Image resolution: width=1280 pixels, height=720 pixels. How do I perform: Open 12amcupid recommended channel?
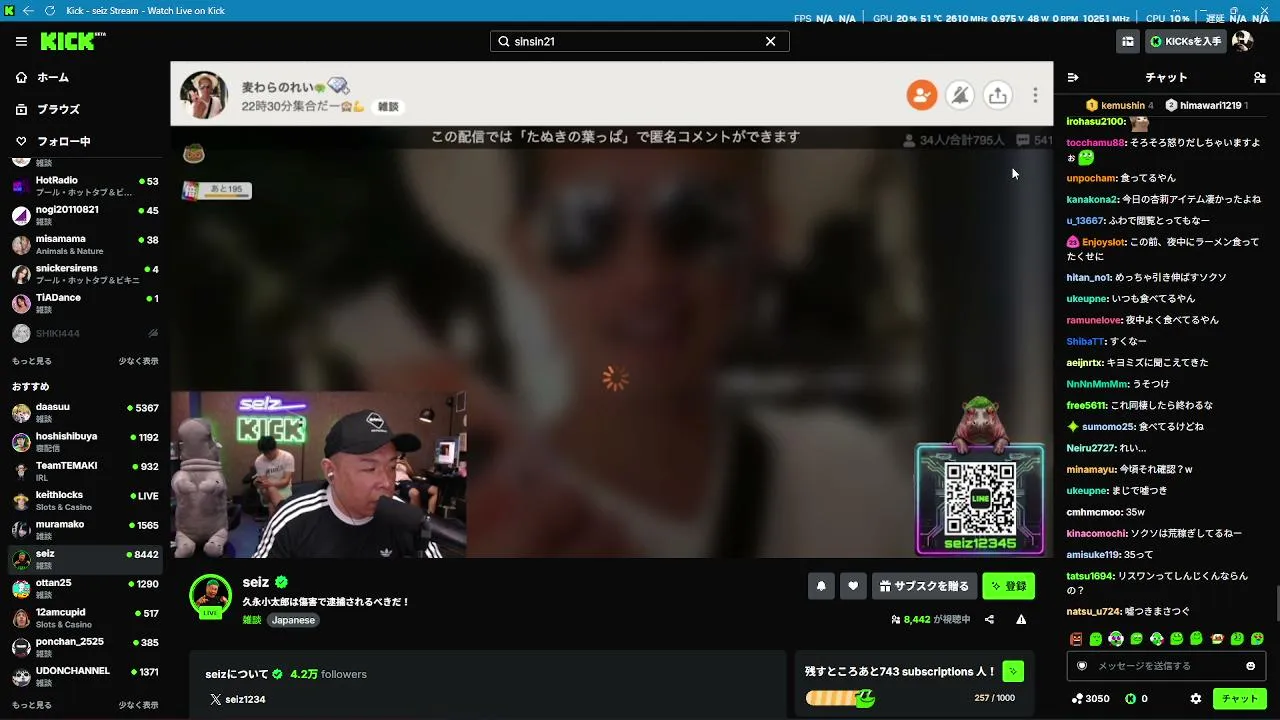click(x=86, y=617)
